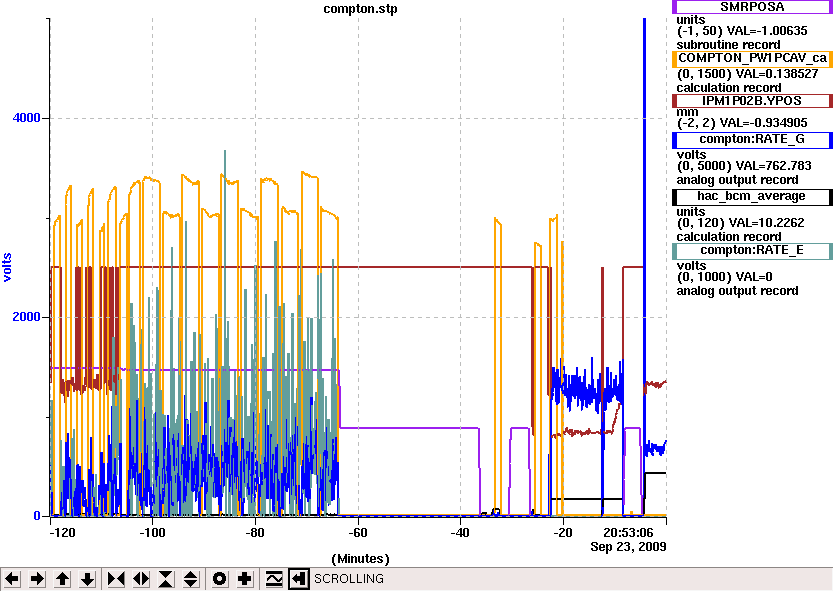This screenshot has width=833, height=591.
Task: Click the VAL=762.783 reading text
Action: tap(774, 166)
